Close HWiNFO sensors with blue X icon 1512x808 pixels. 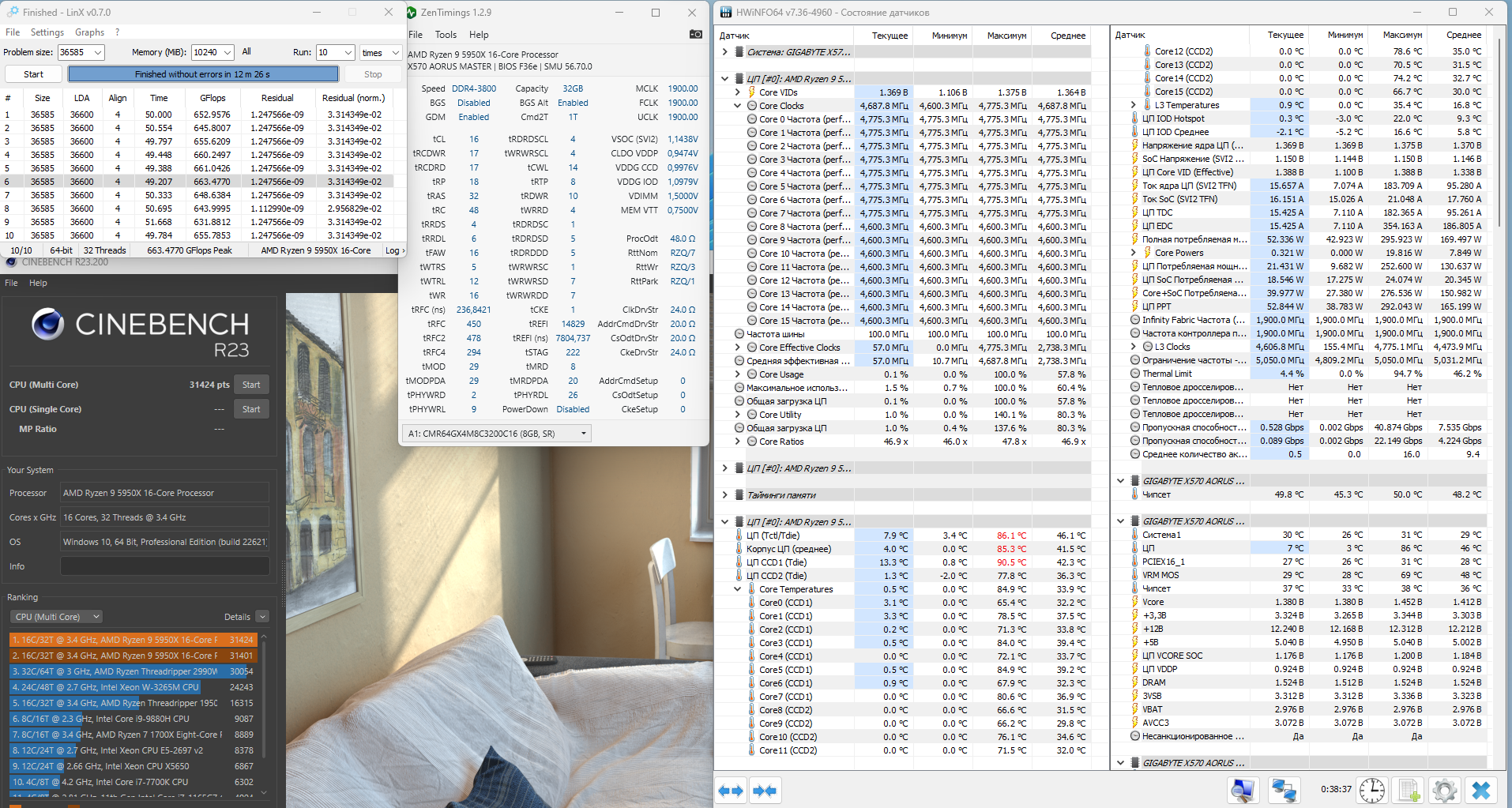tap(1481, 790)
